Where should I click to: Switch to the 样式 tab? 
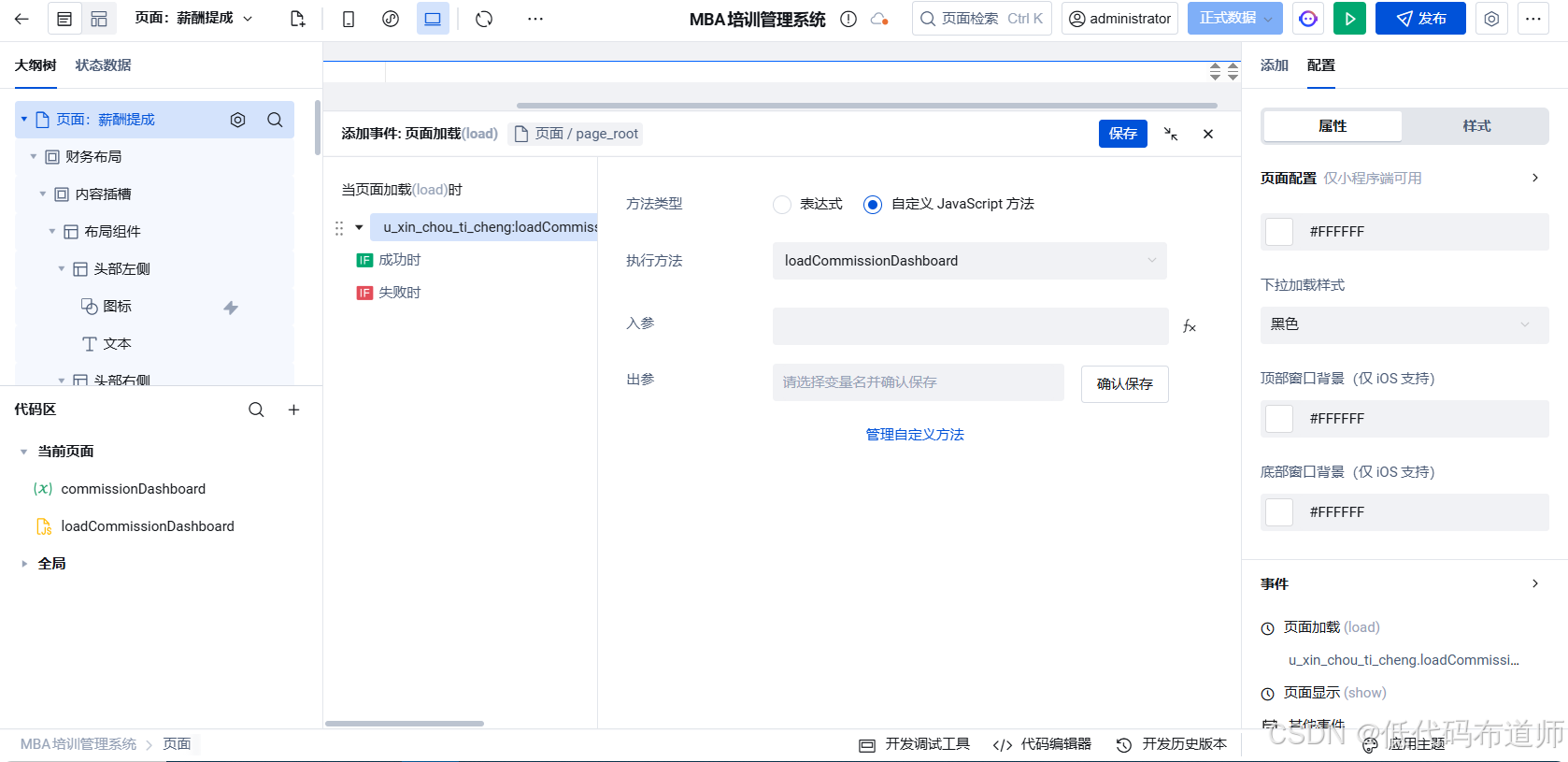click(x=1476, y=126)
